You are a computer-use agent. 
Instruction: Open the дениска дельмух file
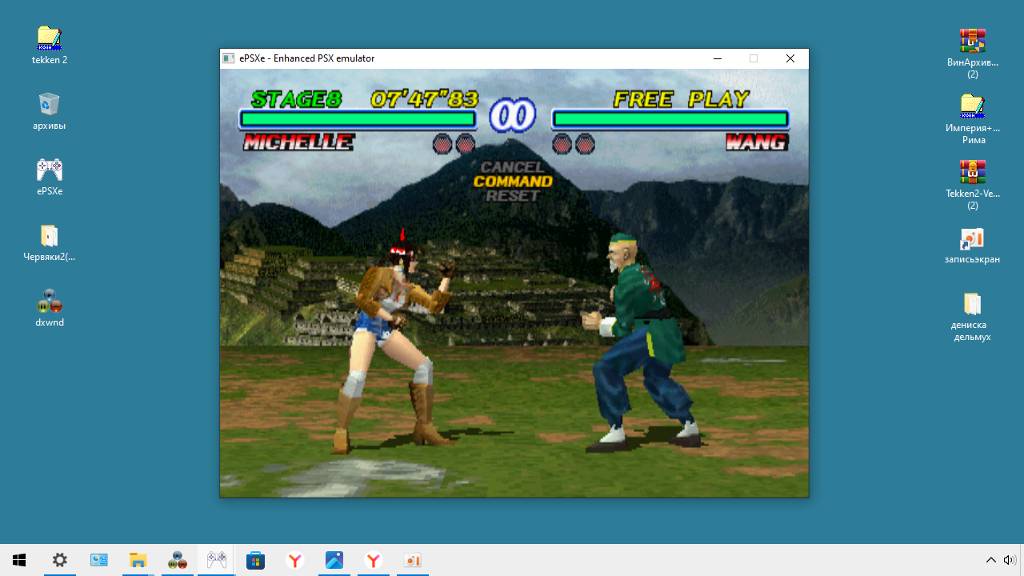pos(972,317)
